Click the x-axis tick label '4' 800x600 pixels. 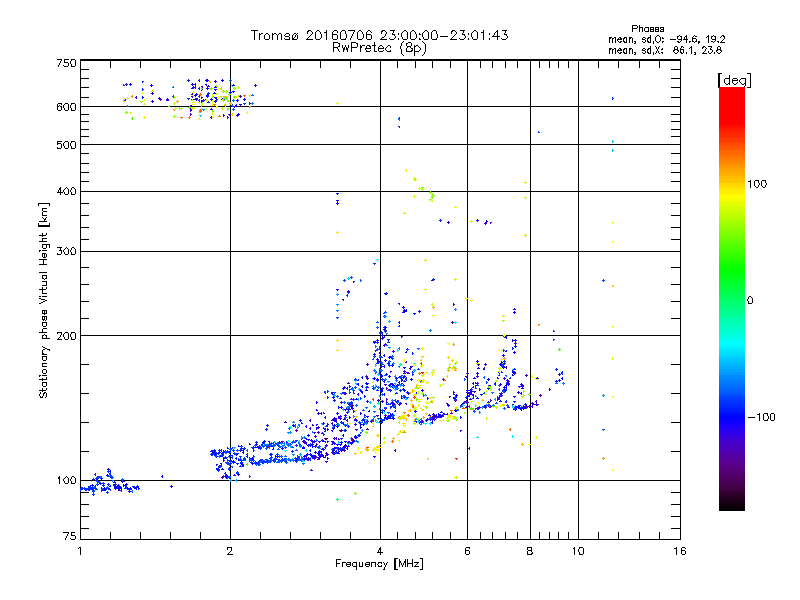pyautogui.click(x=380, y=551)
